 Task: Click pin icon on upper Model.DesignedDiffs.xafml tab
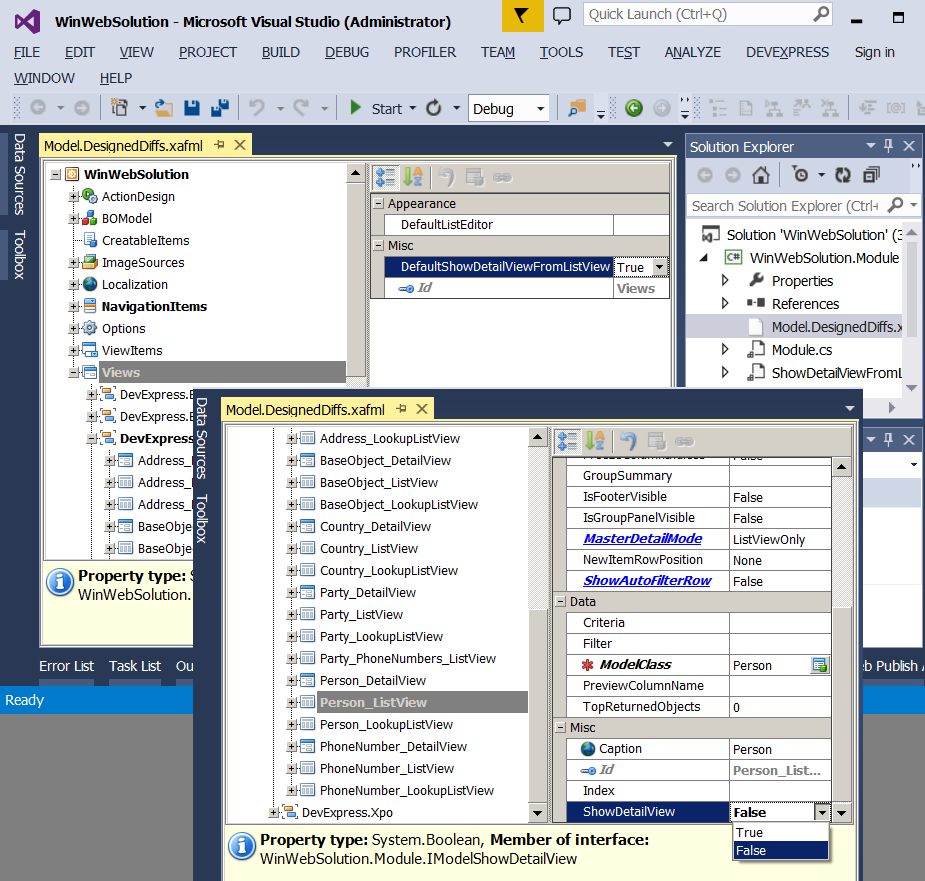[x=219, y=145]
